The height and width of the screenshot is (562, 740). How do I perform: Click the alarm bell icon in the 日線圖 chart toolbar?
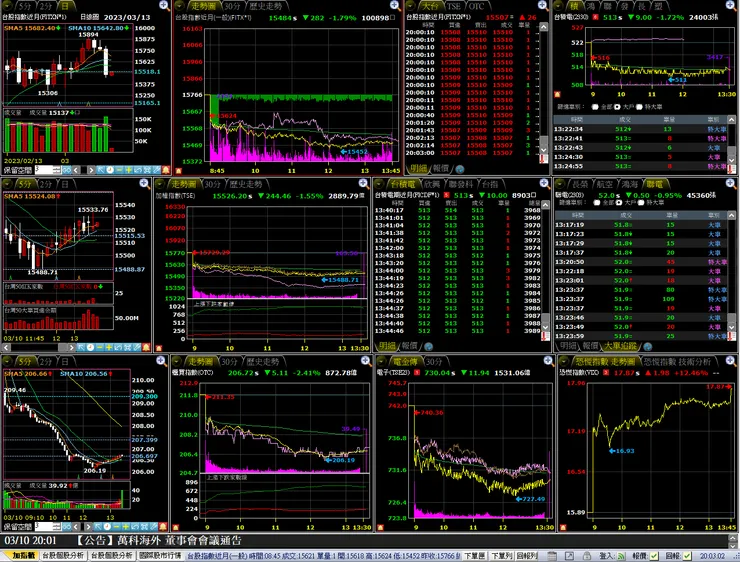coord(166,170)
